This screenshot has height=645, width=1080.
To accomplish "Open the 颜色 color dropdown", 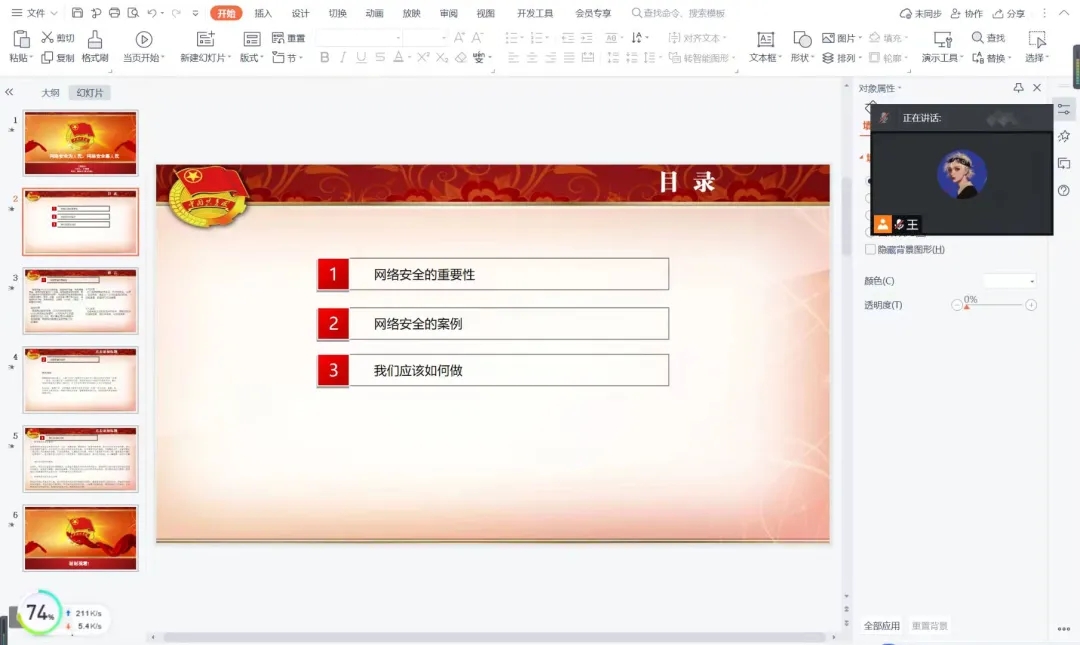I will click(1009, 281).
